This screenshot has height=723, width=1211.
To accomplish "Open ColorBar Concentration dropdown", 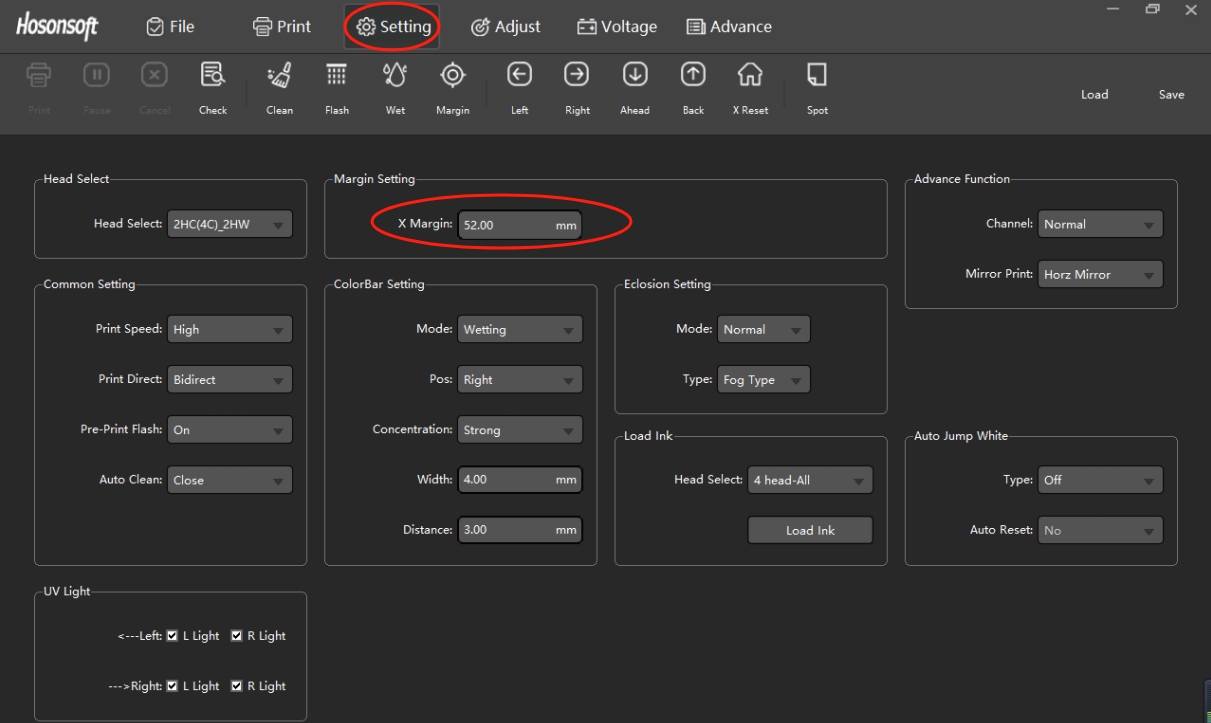I will pyautogui.click(x=519, y=430).
